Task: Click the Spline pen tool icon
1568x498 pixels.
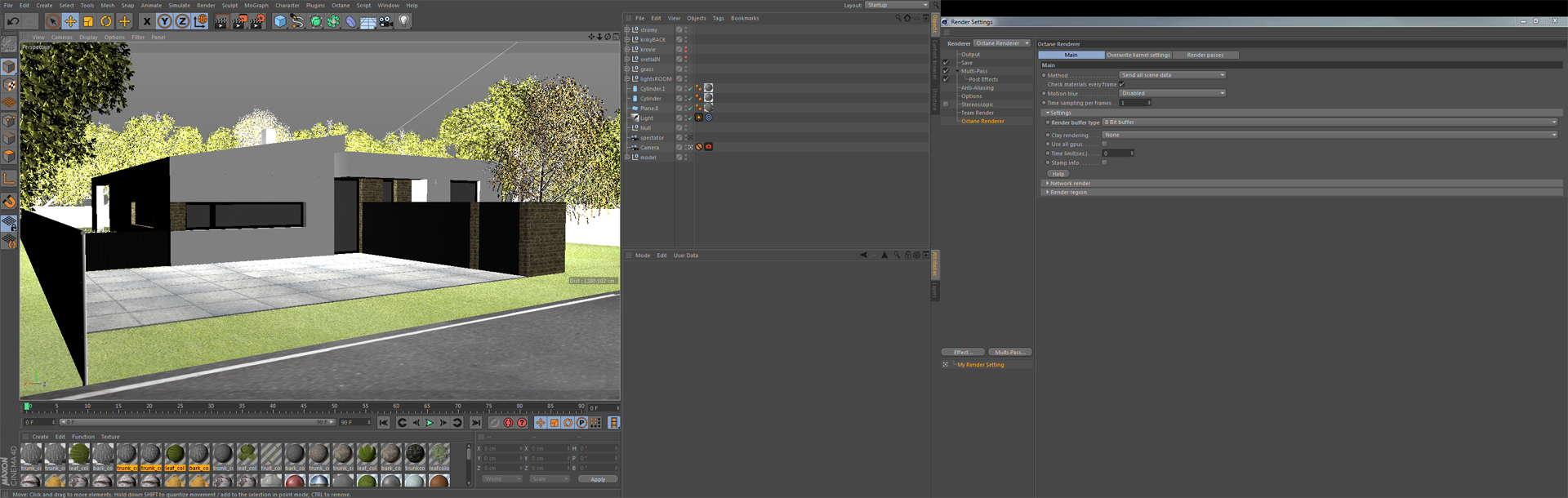Action: (297, 21)
